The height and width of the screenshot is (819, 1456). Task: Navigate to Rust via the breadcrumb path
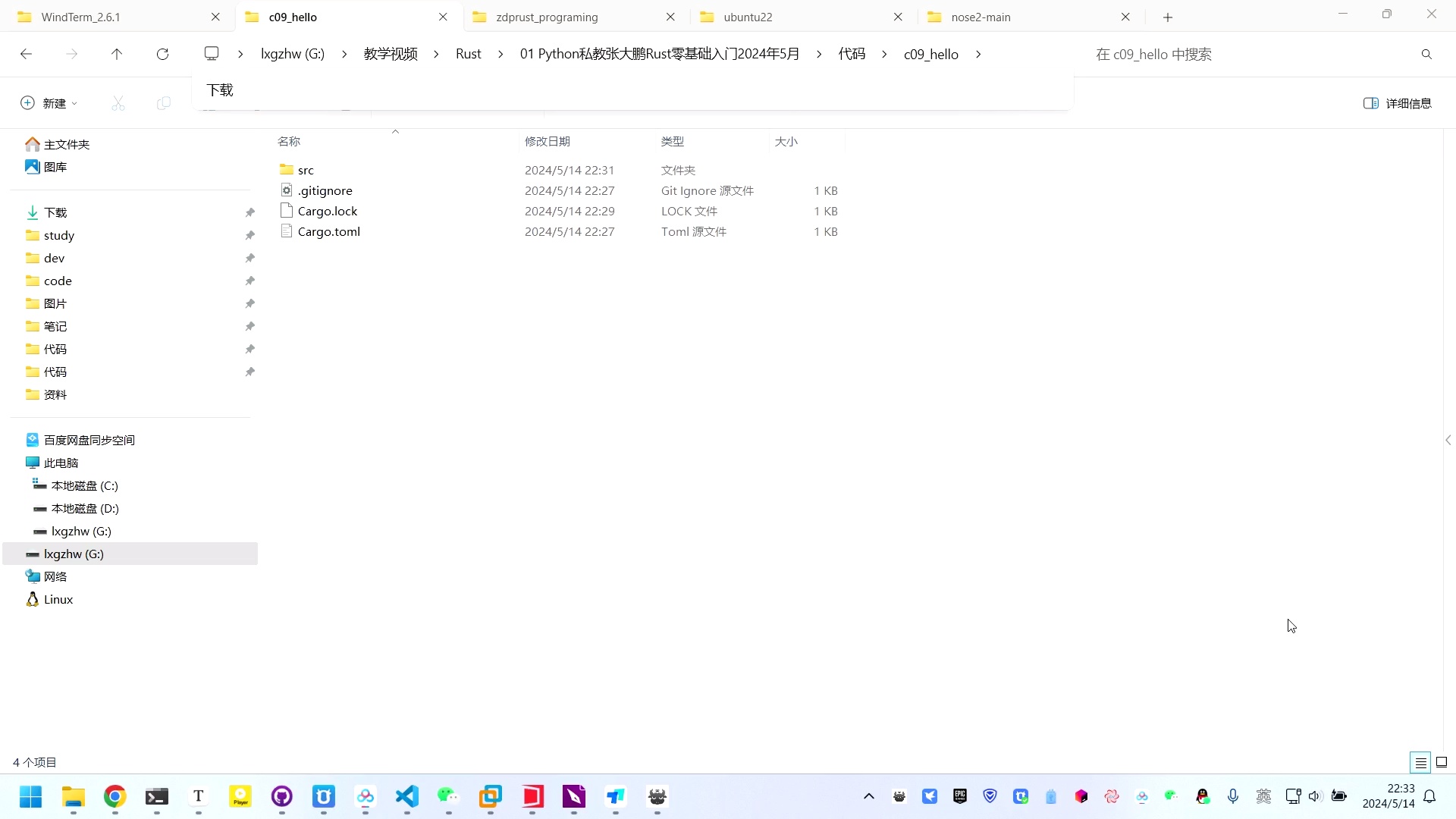(468, 54)
